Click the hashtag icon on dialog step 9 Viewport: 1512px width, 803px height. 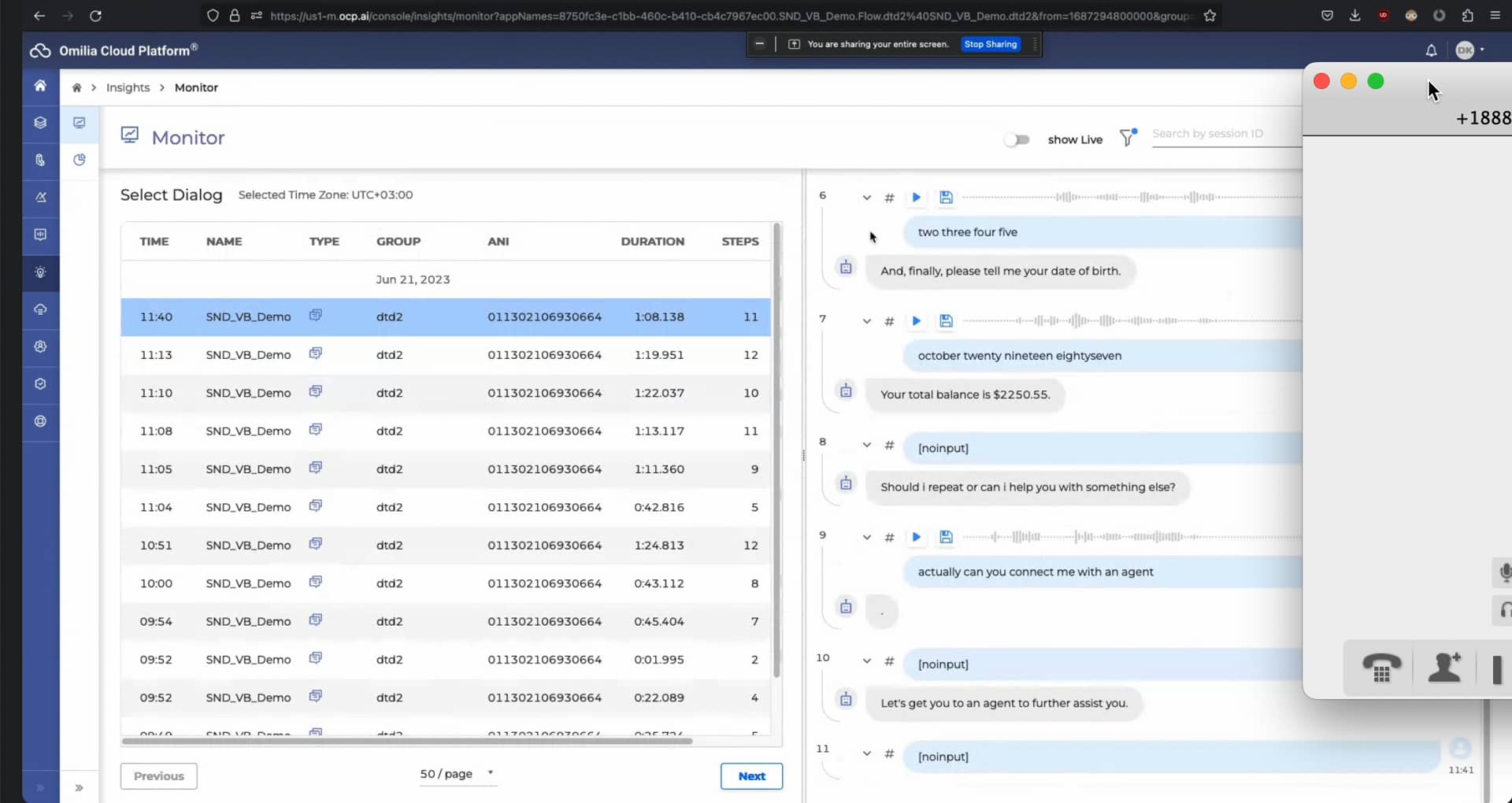889,538
